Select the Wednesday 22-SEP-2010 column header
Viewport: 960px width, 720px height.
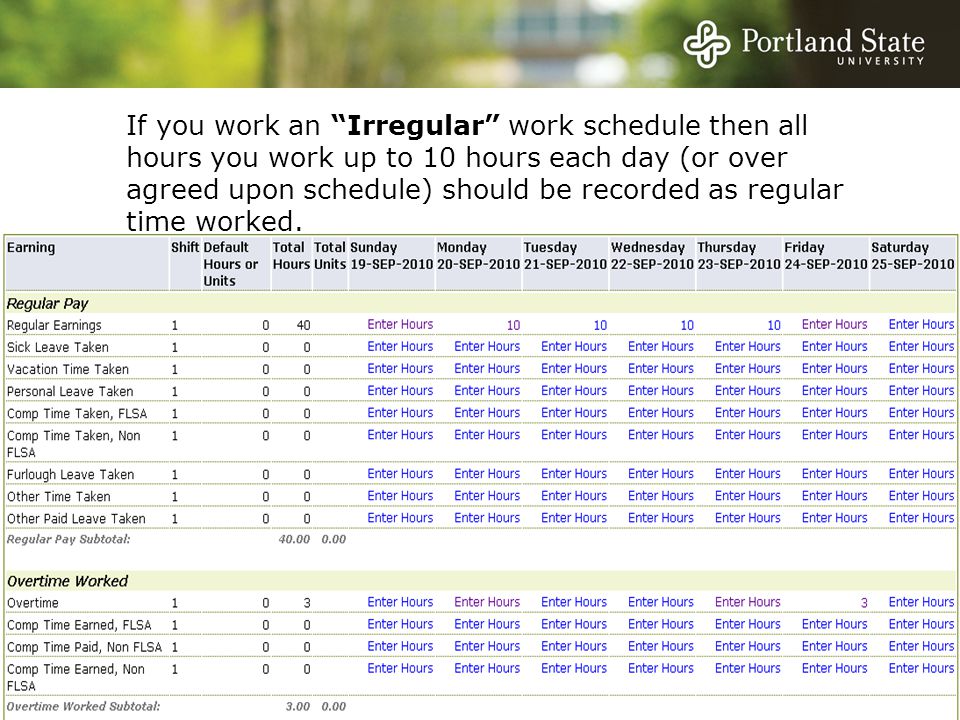(652, 256)
